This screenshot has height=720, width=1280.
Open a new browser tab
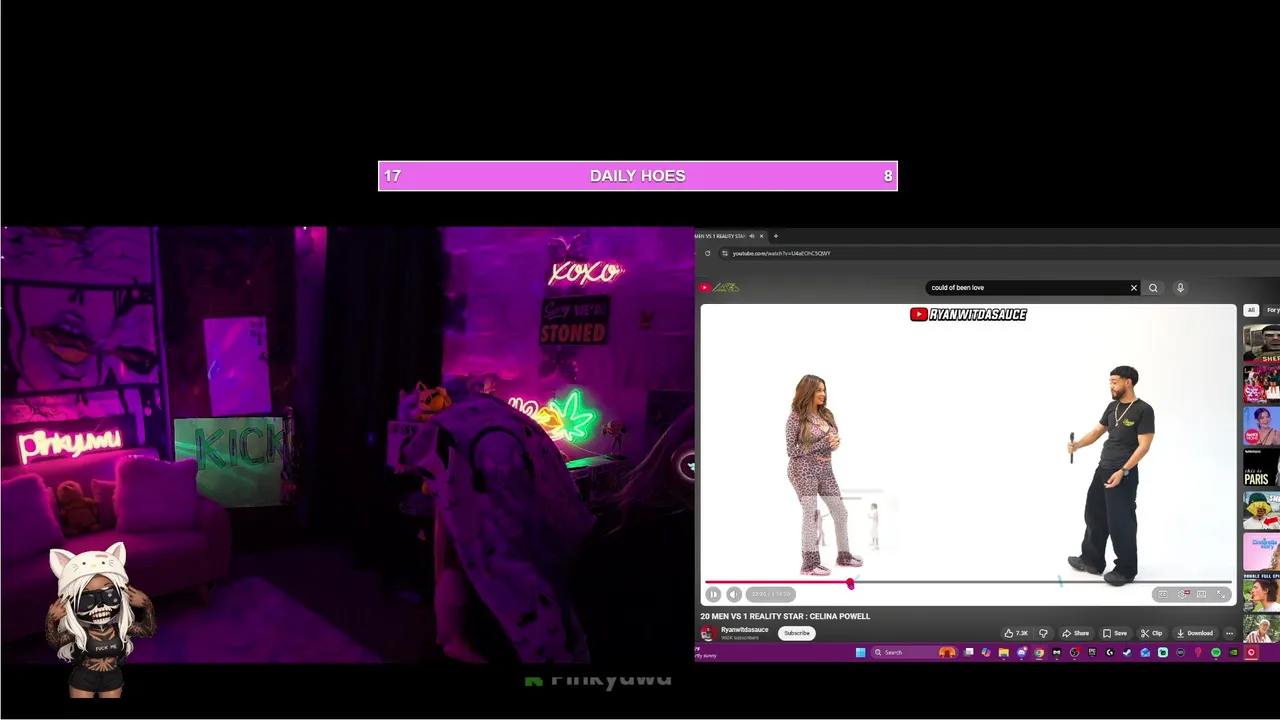click(776, 236)
